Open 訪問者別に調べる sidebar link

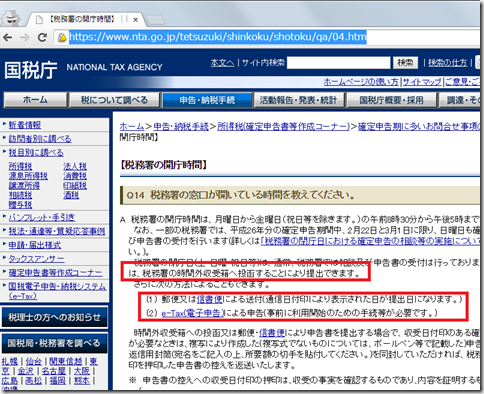[x=40, y=139]
